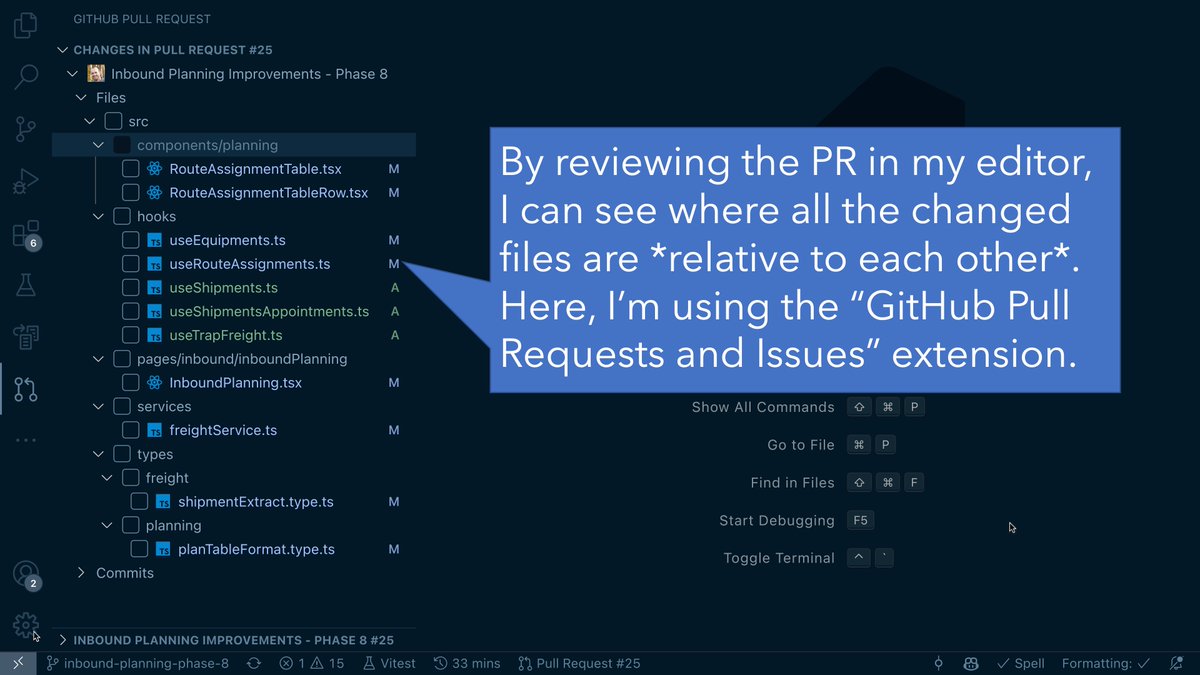Viewport: 1200px width, 675px height.
Task: Collapse the Inbound Planning Improvements - Phase 8 node
Action: [72, 74]
